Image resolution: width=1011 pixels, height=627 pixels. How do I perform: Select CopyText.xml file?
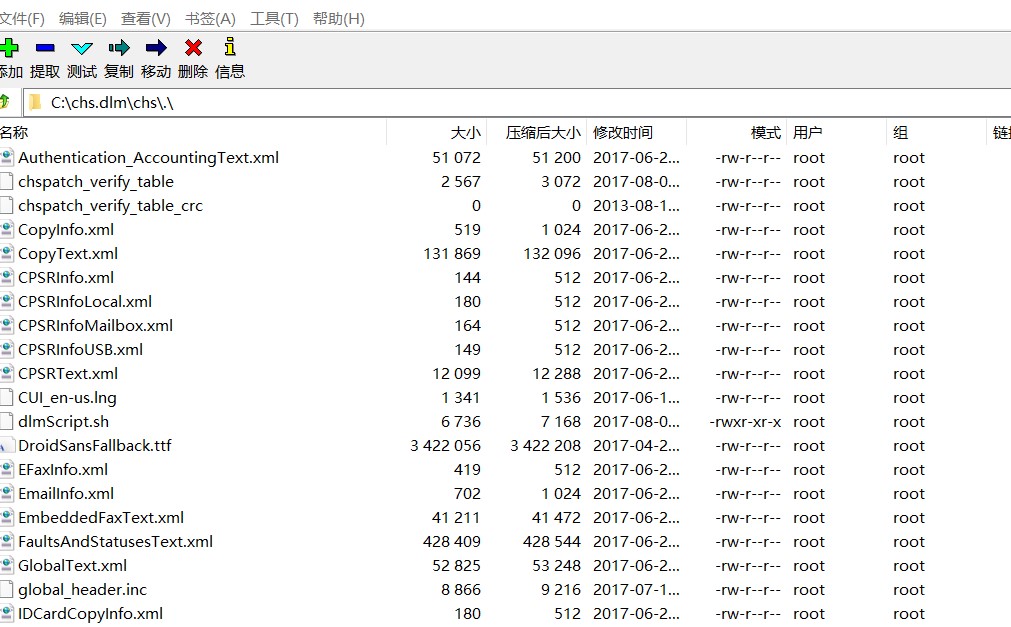coord(68,254)
